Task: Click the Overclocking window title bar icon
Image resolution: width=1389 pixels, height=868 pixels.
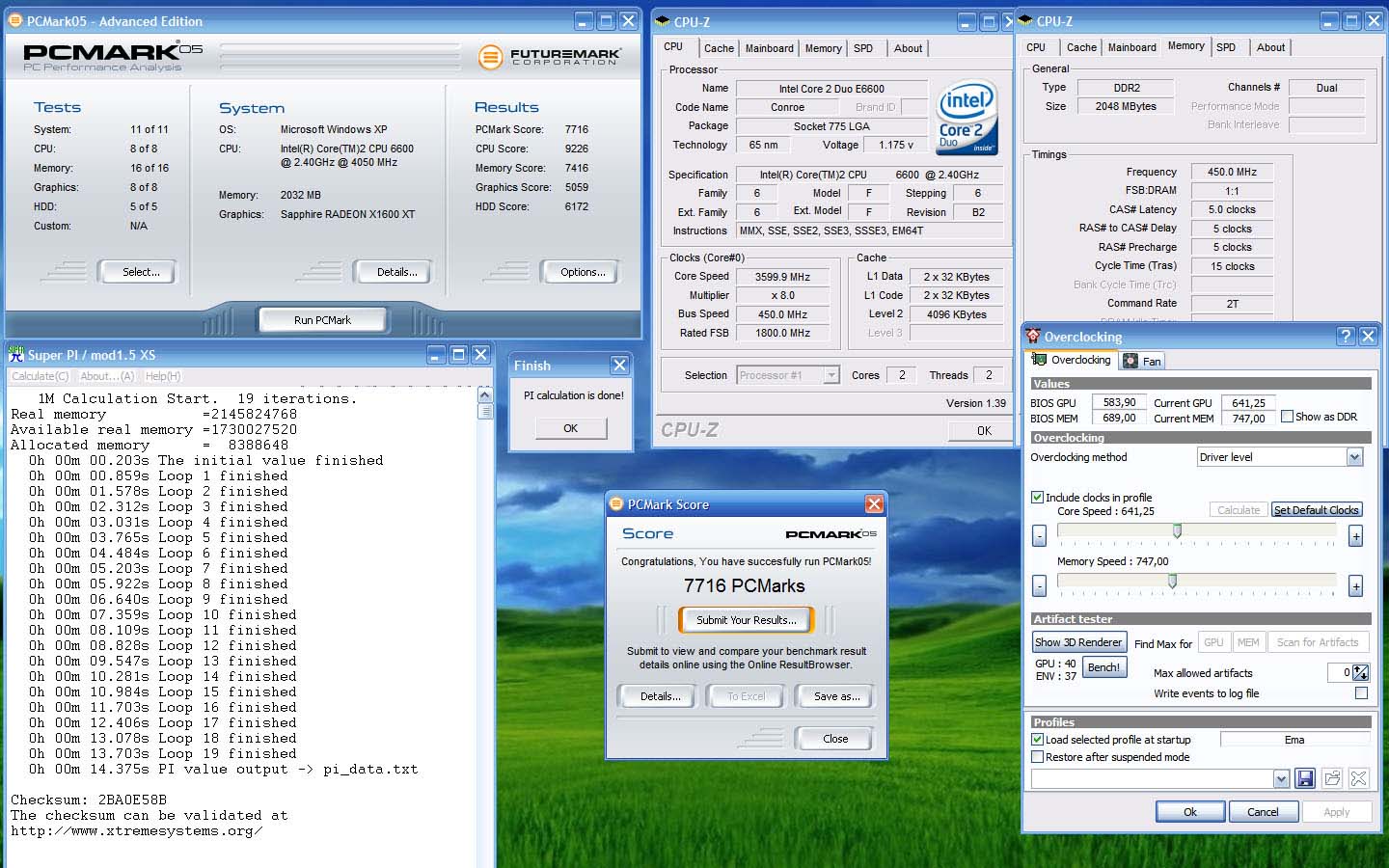Action: (1033, 336)
